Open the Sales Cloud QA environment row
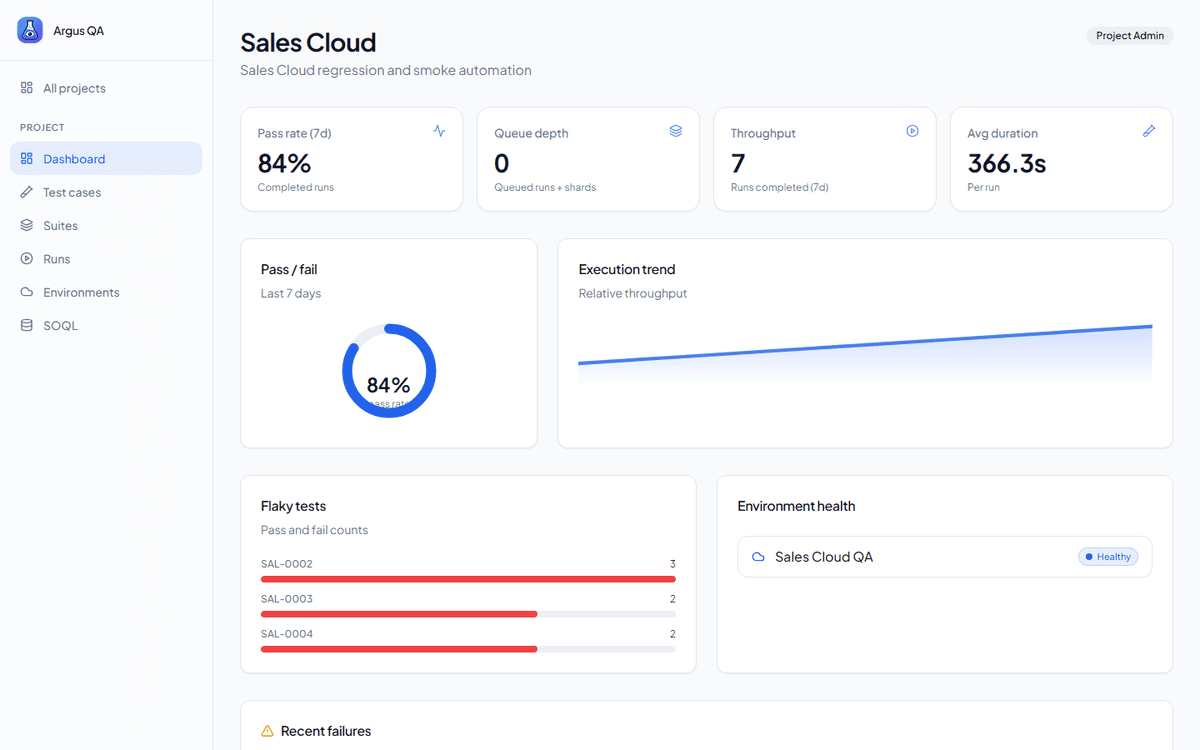The image size is (1200, 750). 945,557
